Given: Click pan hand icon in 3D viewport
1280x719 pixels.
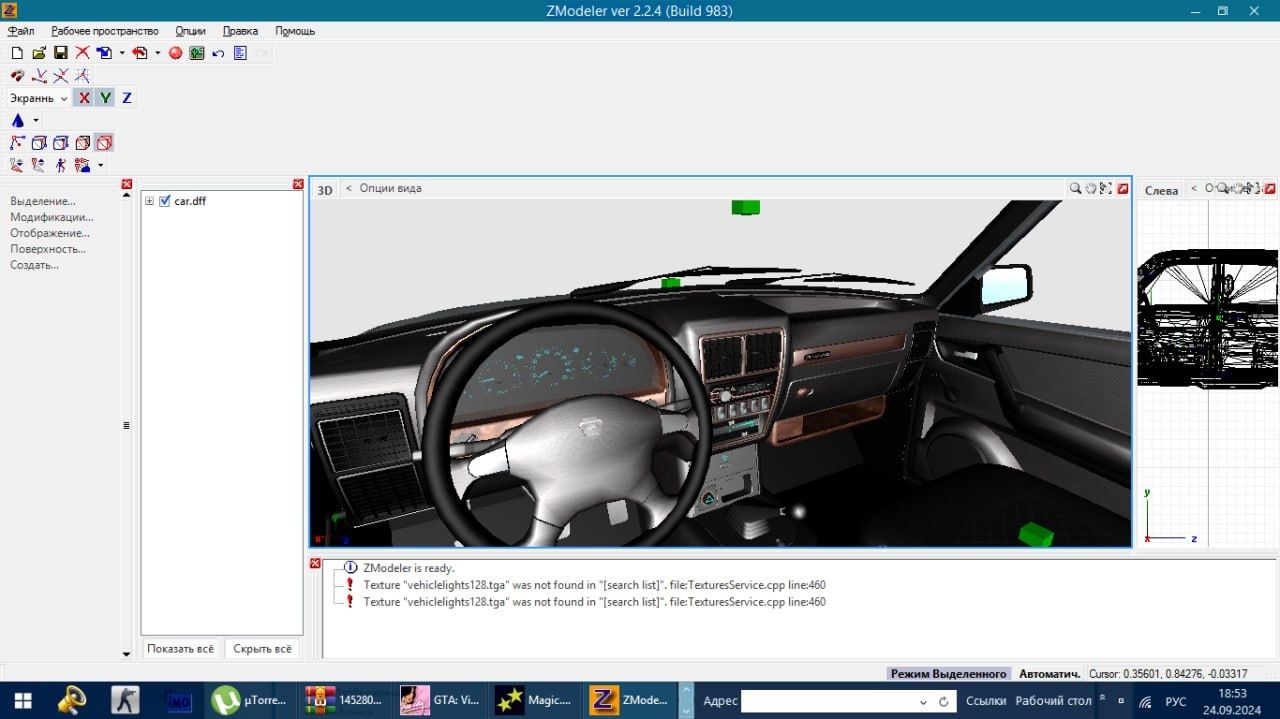Looking at the screenshot, I should coord(1091,188).
